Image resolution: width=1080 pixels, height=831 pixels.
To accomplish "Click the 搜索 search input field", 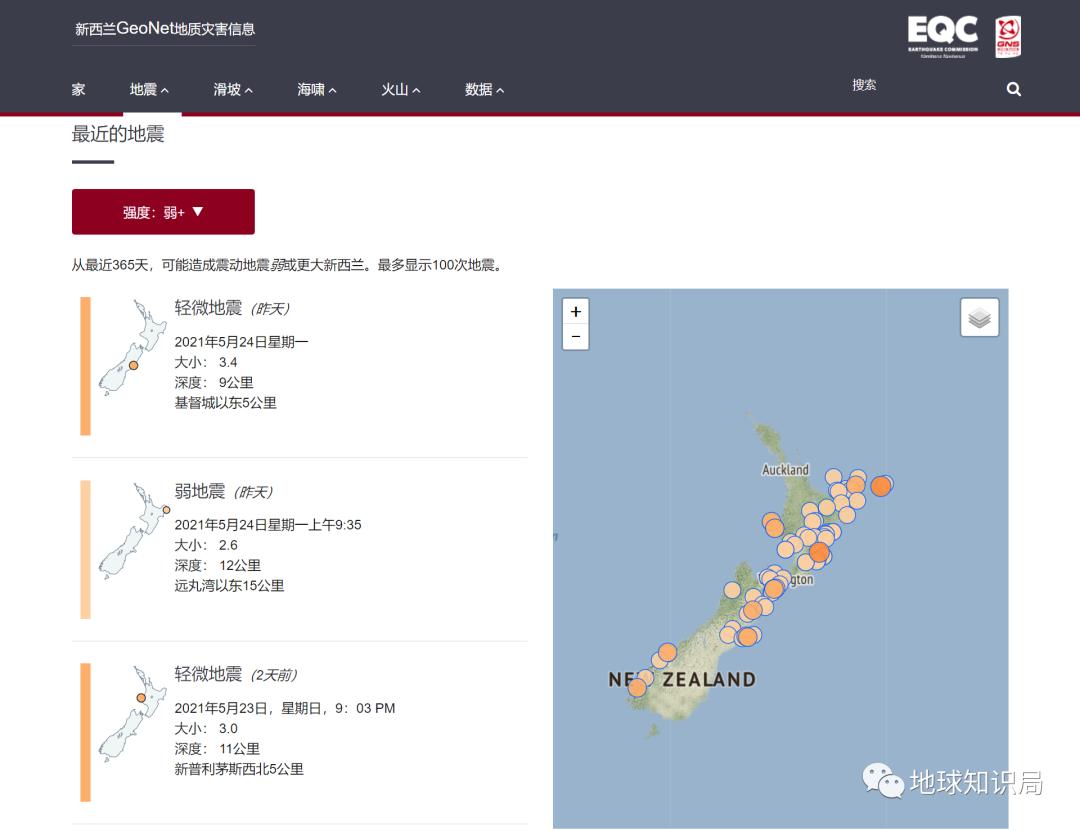I will coord(920,86).
